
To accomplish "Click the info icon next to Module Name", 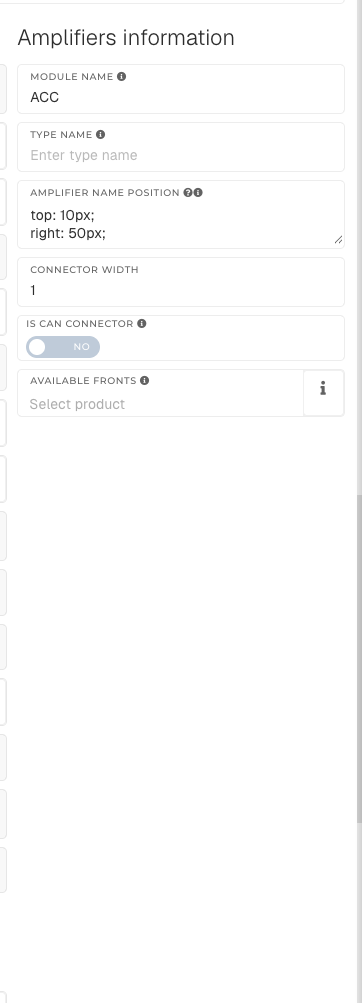I will click(122, 77).
